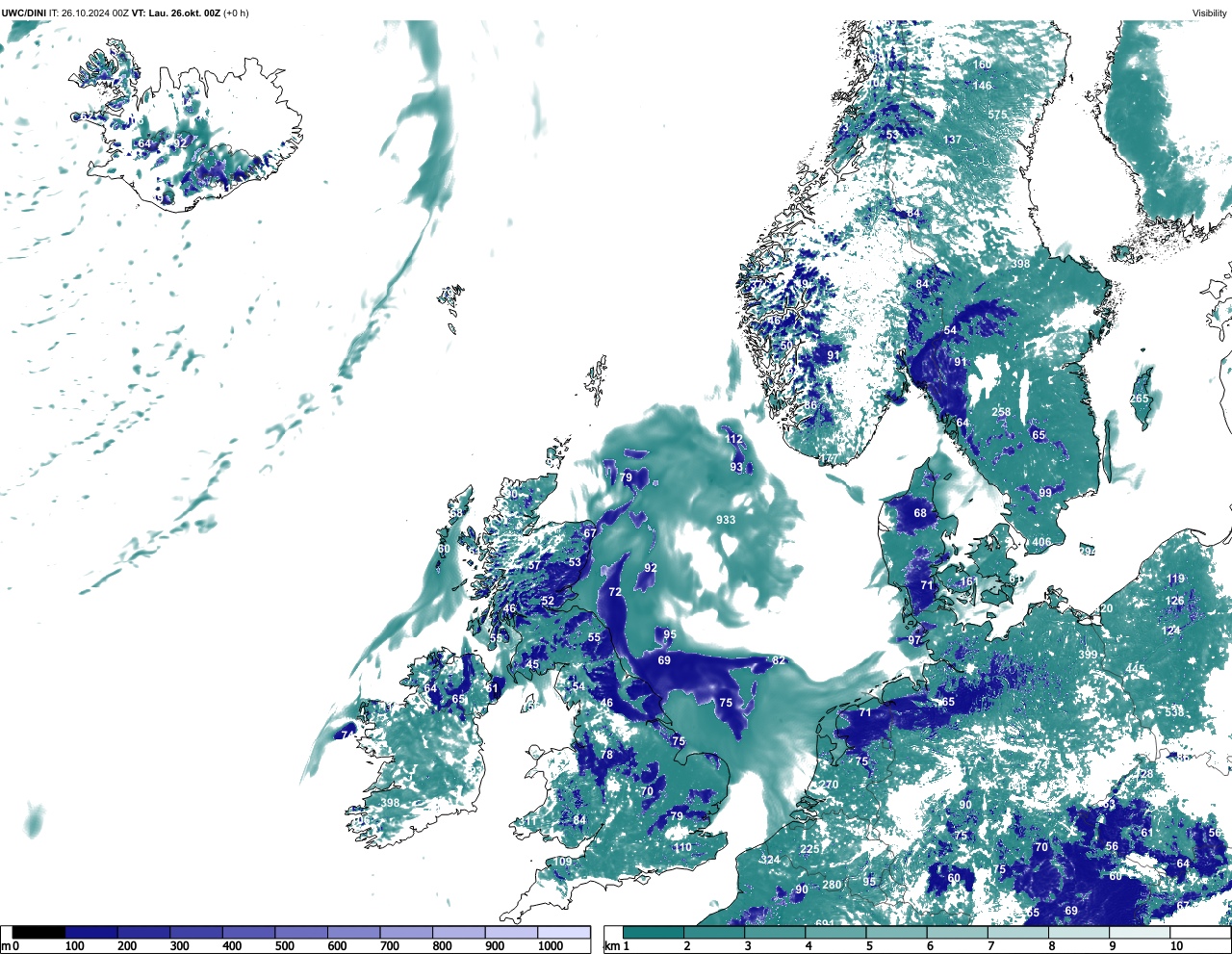Select the 500–600 m legend swatch
The height and width of the screenshot is (954, 1232).
coord(301,932)
